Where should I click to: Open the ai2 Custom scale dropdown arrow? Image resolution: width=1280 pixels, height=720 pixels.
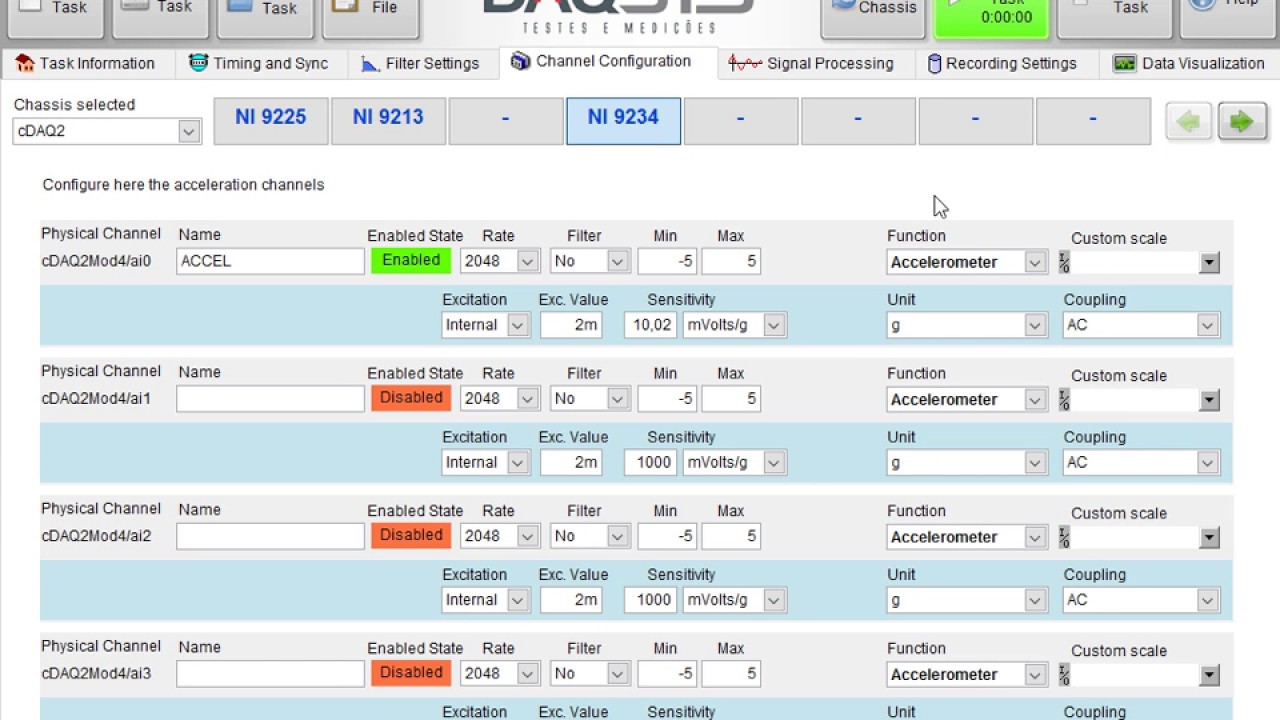1209,538
